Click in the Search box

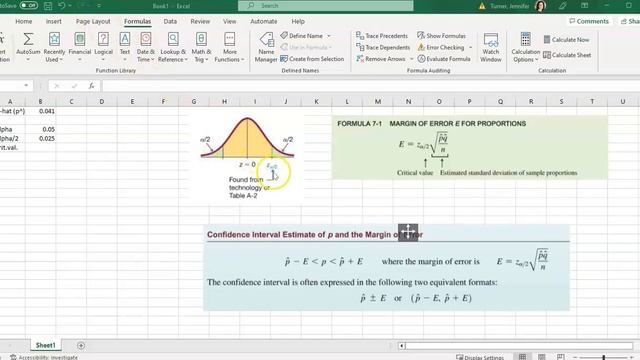(326, 6)
